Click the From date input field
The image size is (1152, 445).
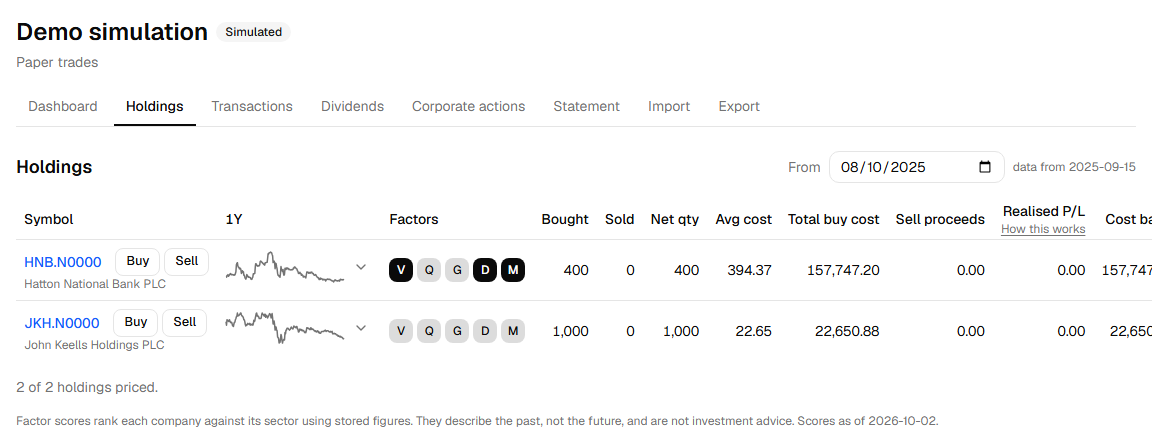[x=916, y=167]
